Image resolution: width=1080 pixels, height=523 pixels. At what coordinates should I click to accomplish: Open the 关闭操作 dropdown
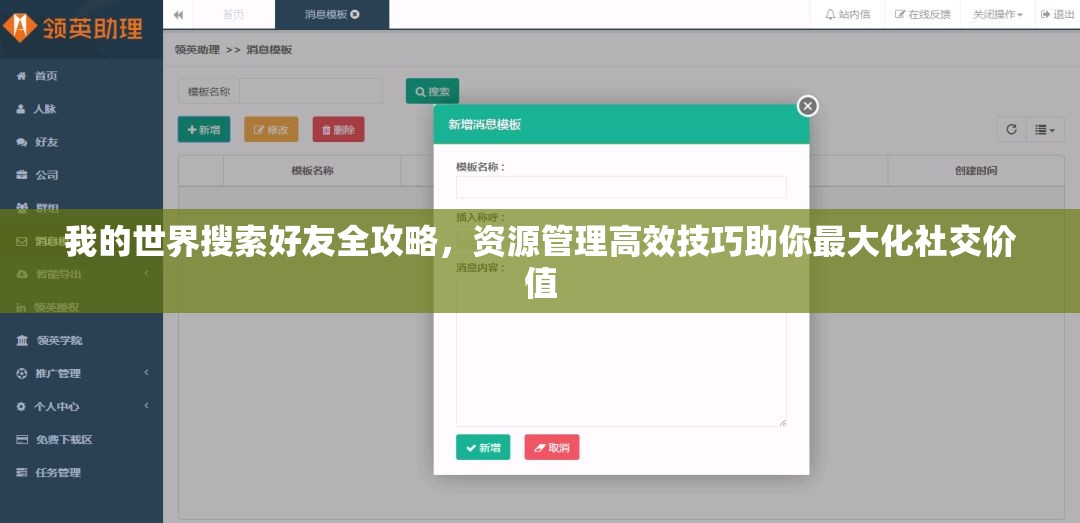[997, 14]
